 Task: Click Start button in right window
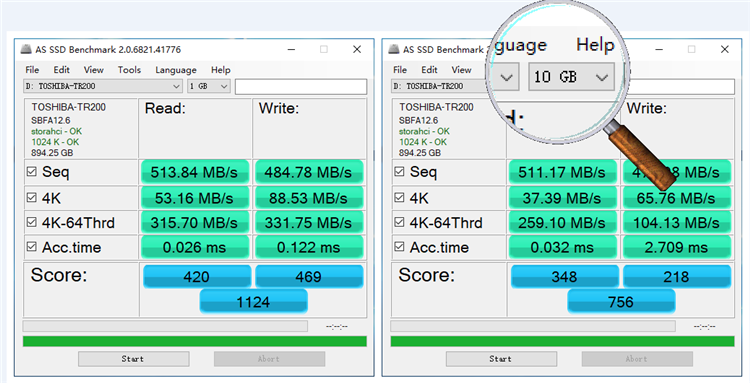(x=501, y=359)
